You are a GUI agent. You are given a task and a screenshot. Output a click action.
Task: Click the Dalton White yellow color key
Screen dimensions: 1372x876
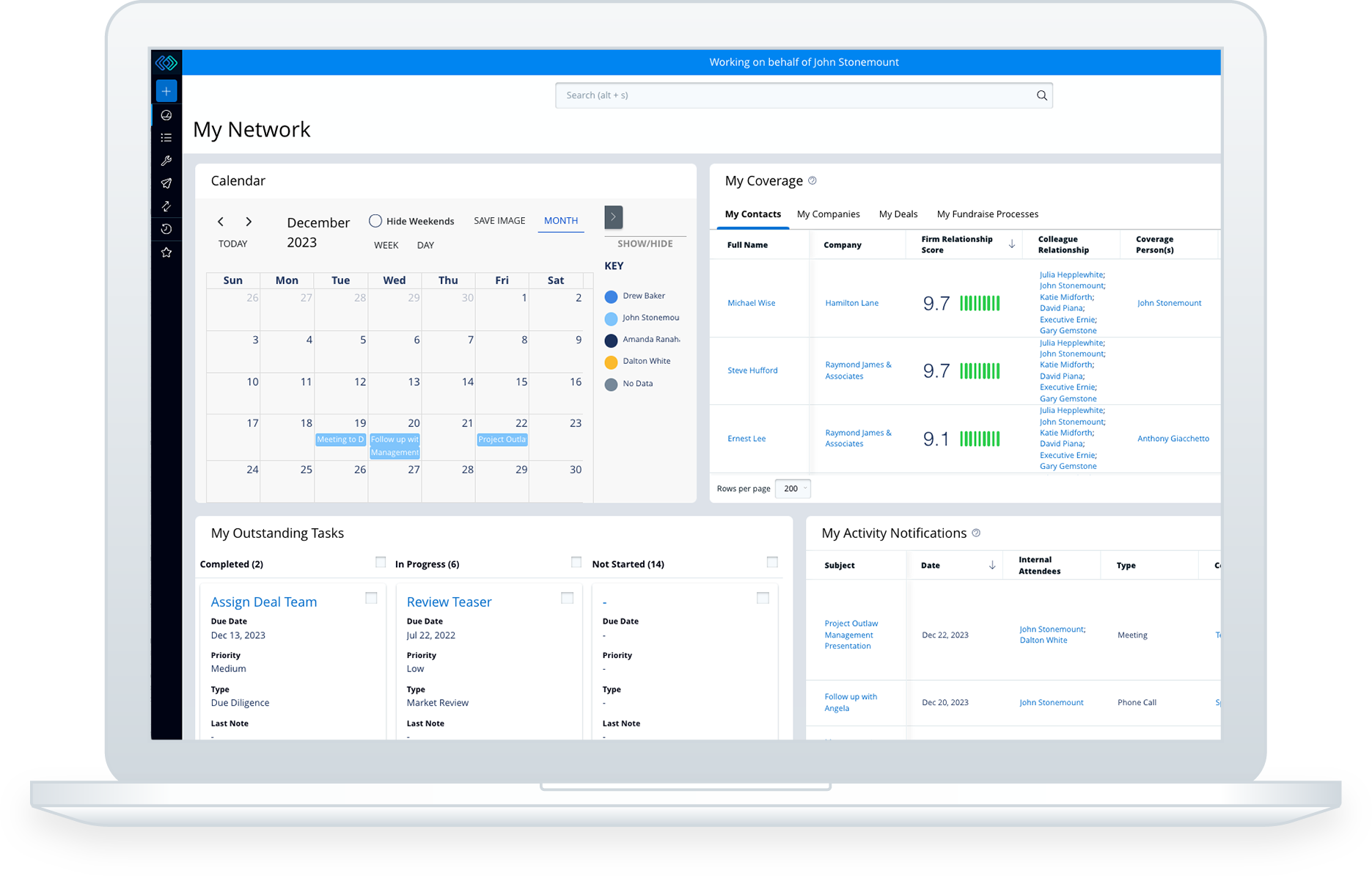[x=611, y=362]
